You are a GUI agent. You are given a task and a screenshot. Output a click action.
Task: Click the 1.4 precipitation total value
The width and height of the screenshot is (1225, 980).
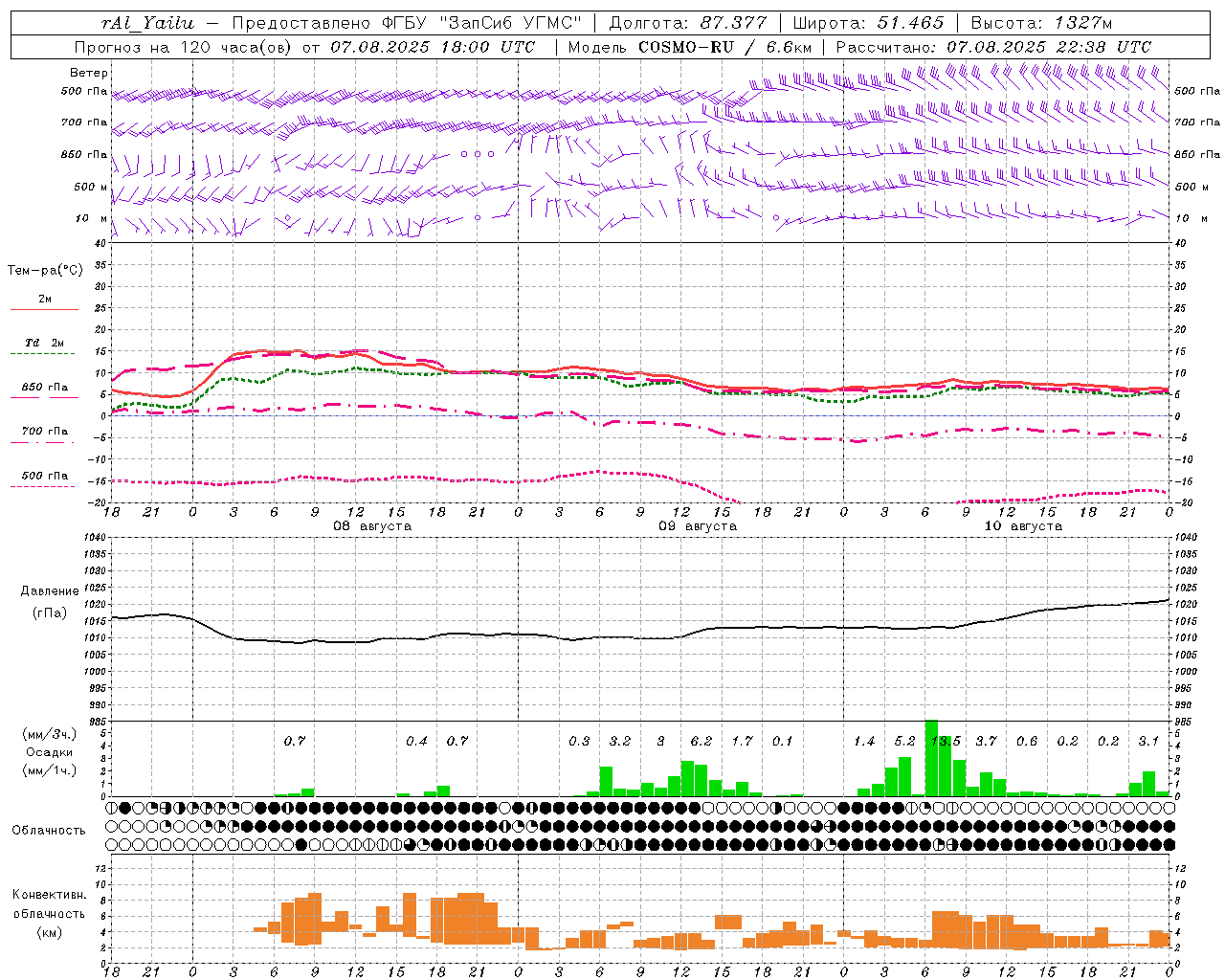coord(864,741)
